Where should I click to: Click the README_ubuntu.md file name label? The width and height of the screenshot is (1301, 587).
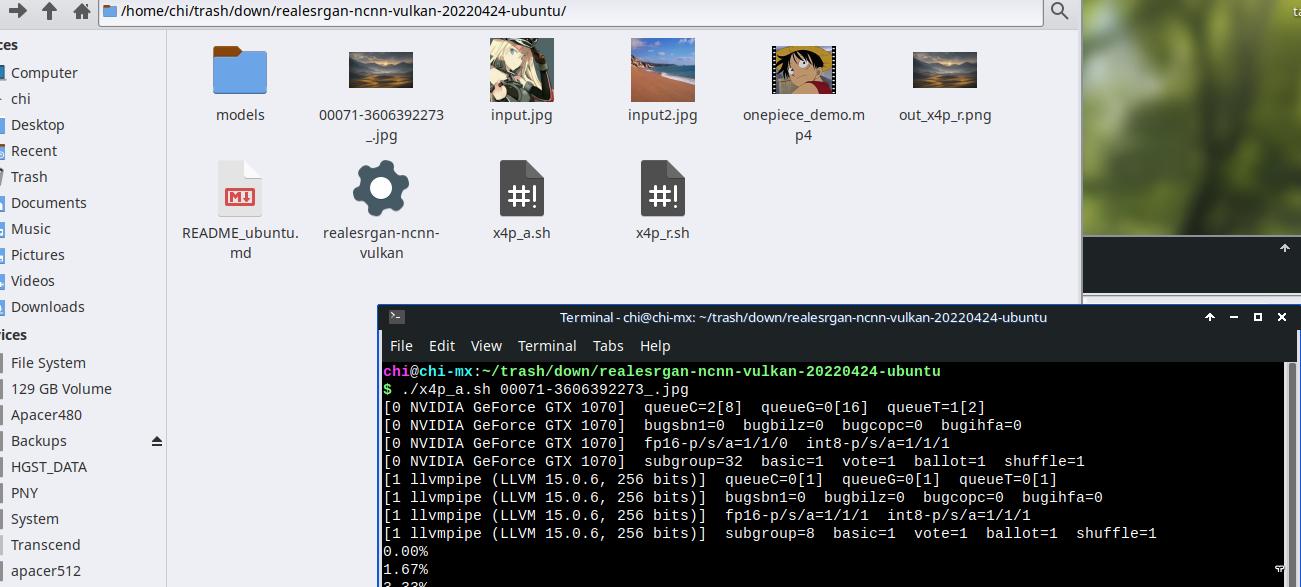coord(240,243)
